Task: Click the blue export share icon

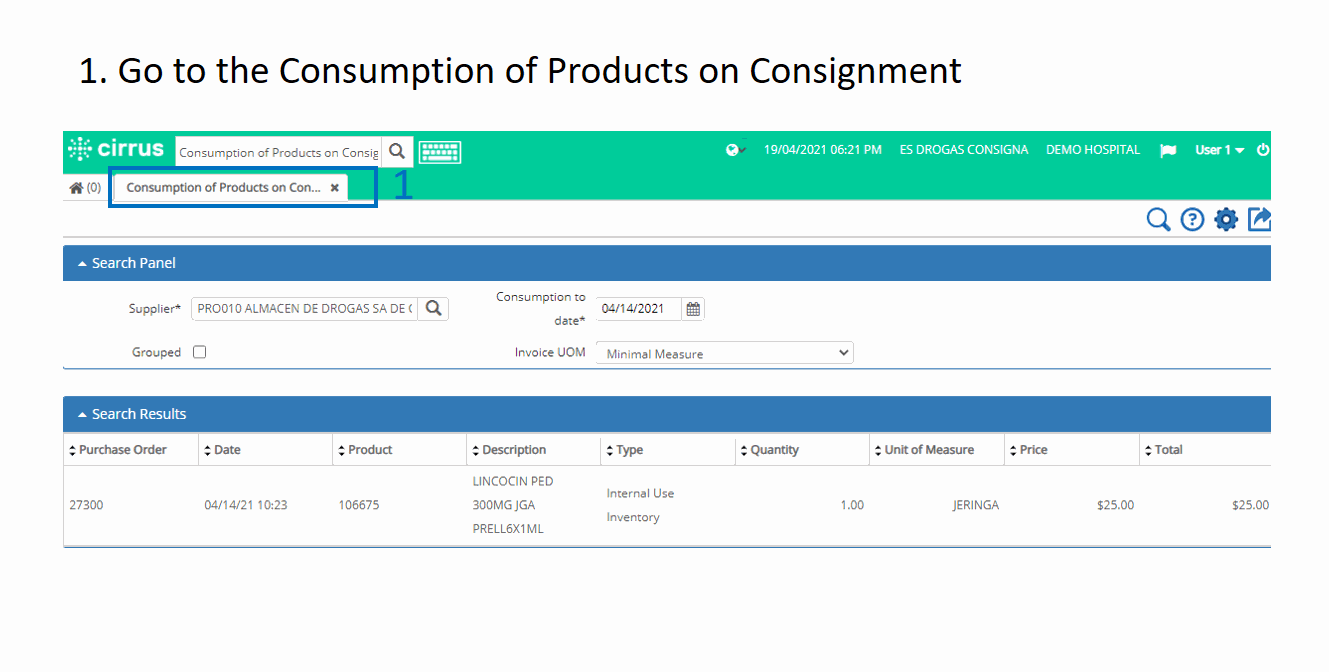Action: click(x=1259, y=219)
